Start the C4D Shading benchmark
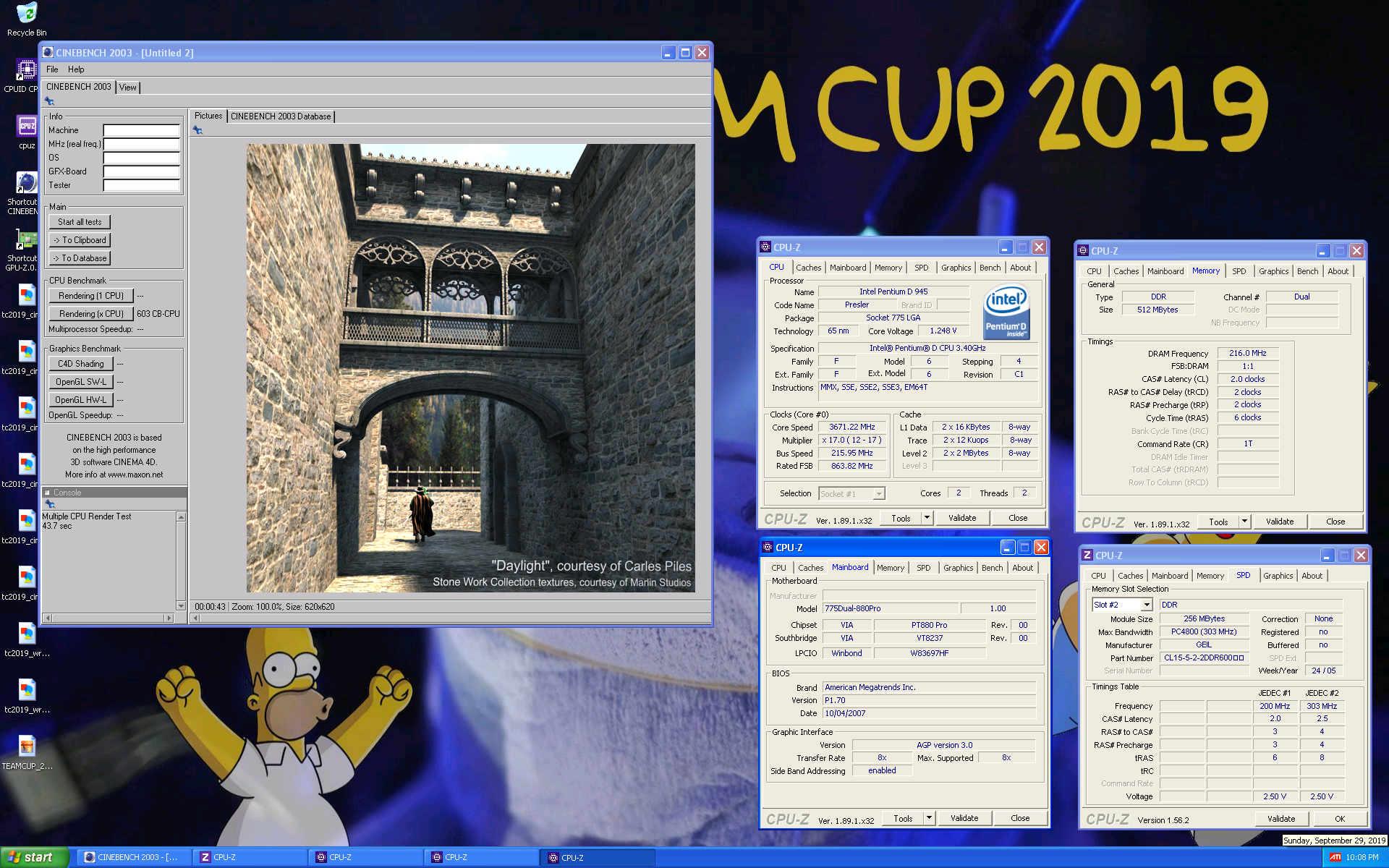 [x=81, y=364]
